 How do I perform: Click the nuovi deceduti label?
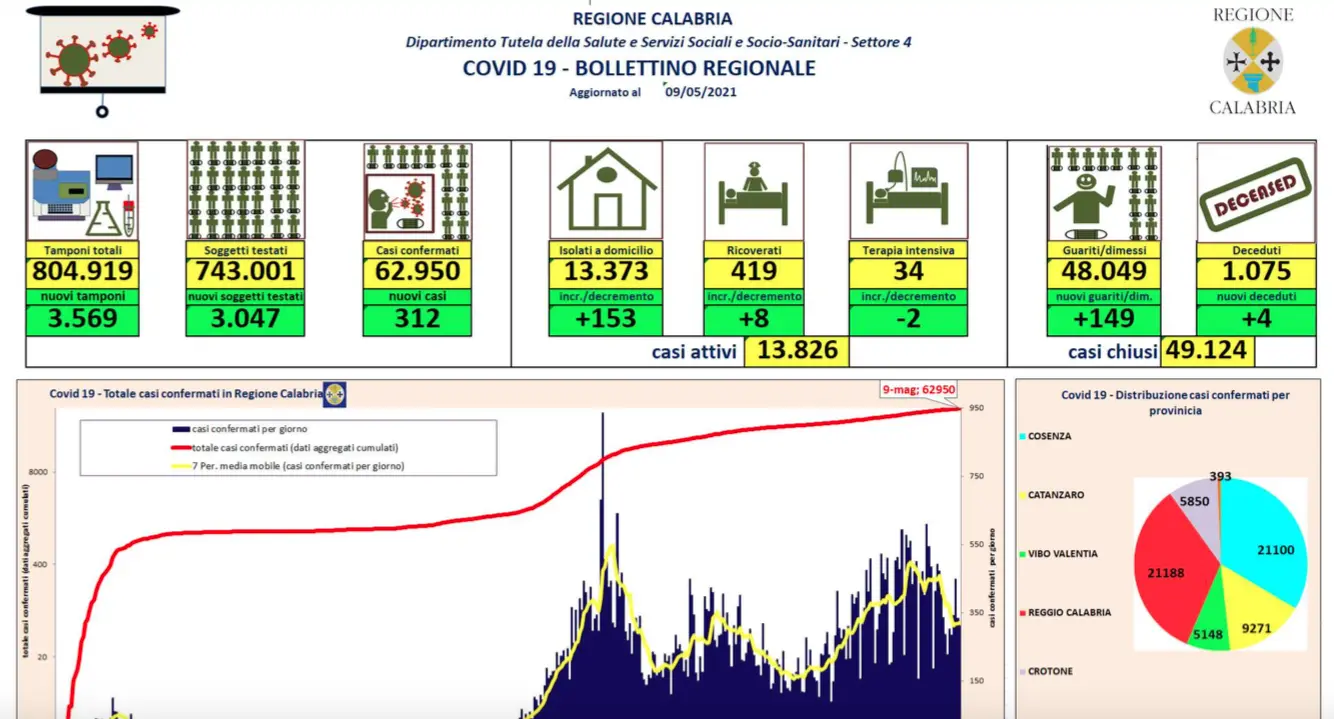point(1254,296)
